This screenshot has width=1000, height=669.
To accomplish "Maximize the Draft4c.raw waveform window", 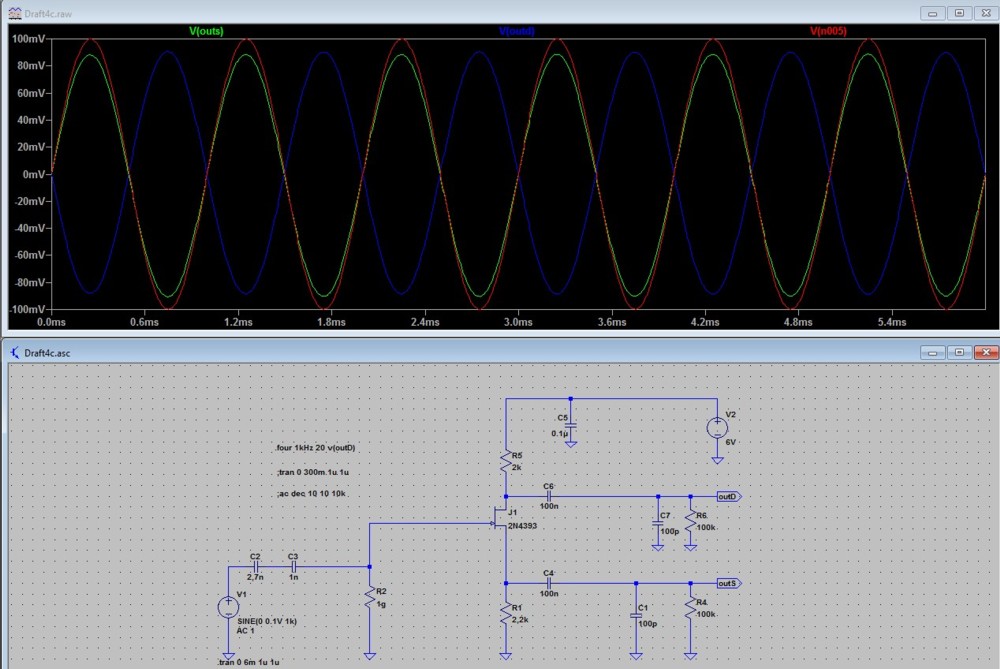I will (x=959, y=13).
